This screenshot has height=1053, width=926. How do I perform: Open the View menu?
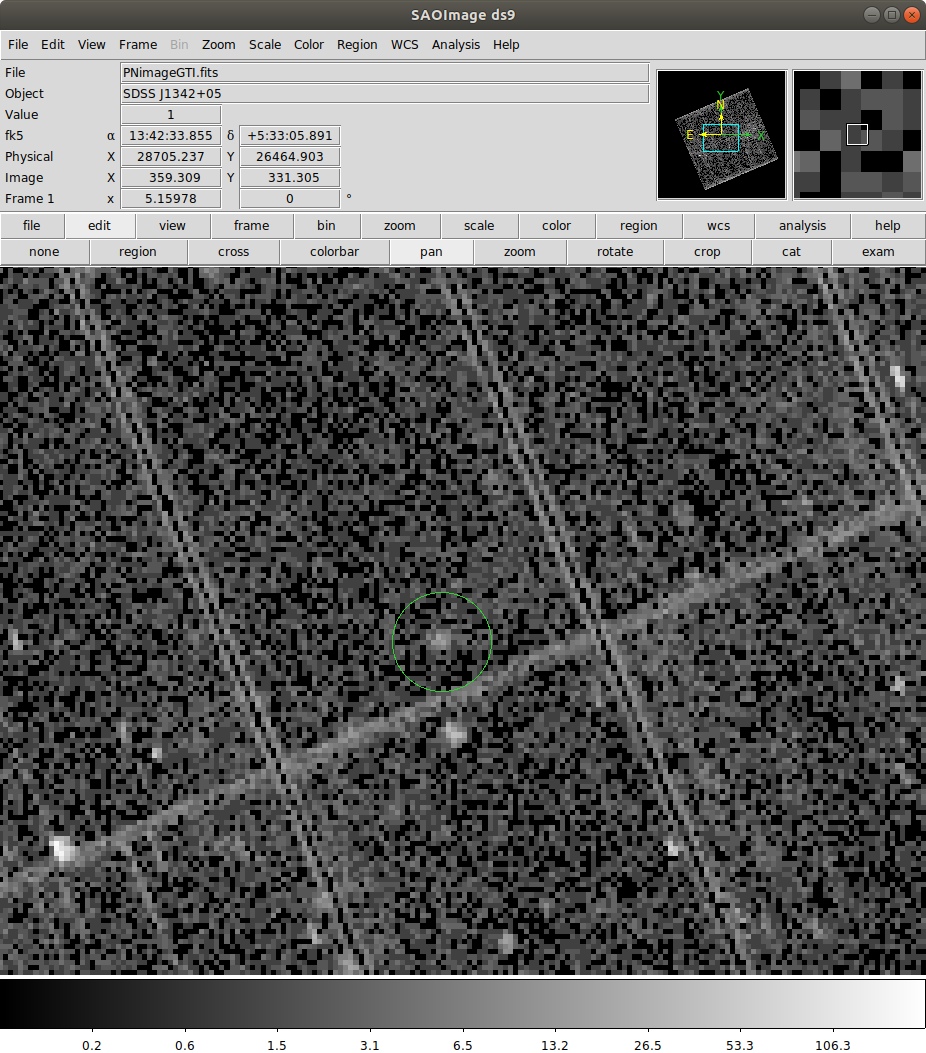(x=91, y=45)
